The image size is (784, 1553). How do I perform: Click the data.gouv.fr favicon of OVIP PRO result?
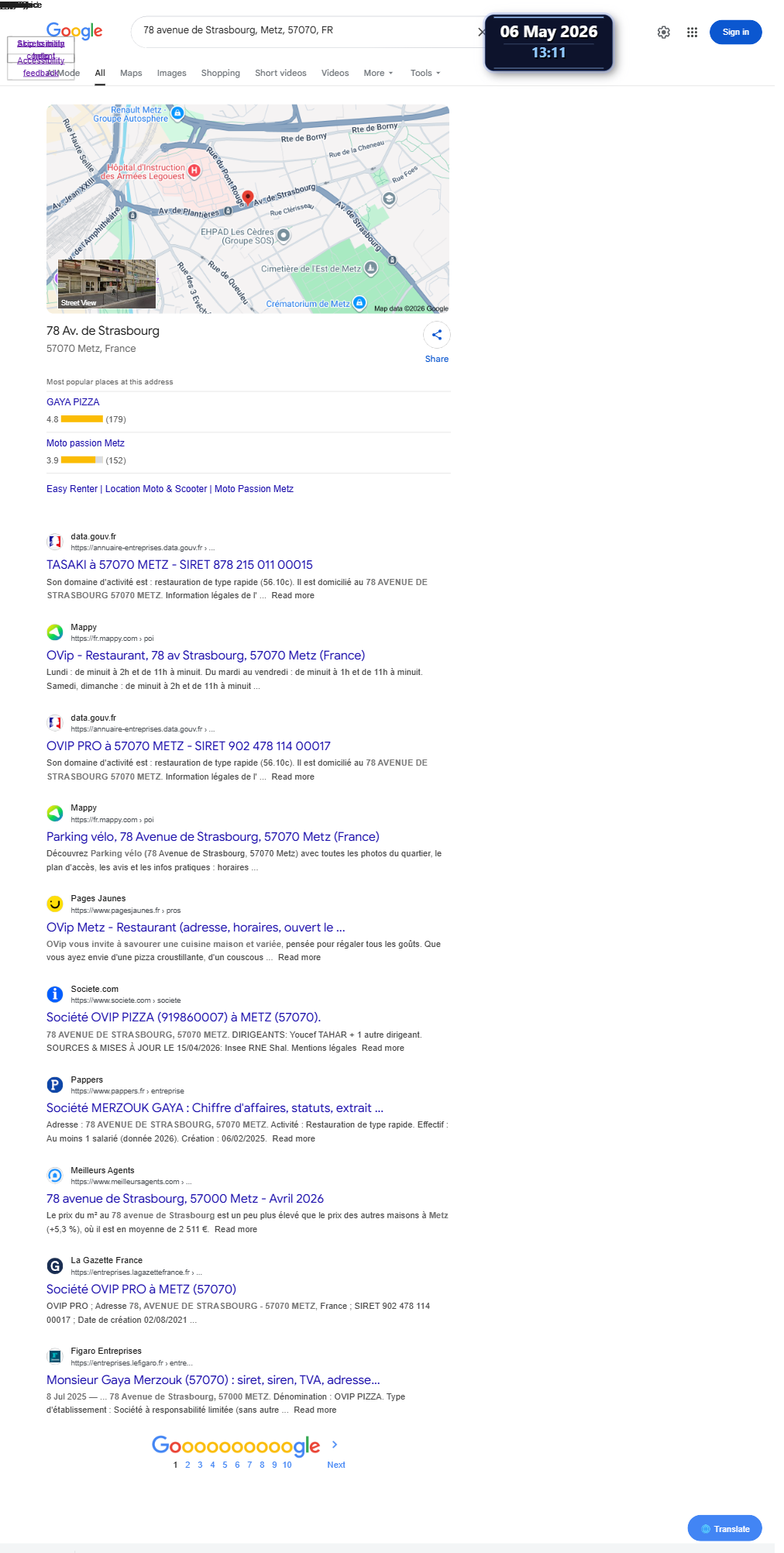pyautogui.click(x=55, y=723)
